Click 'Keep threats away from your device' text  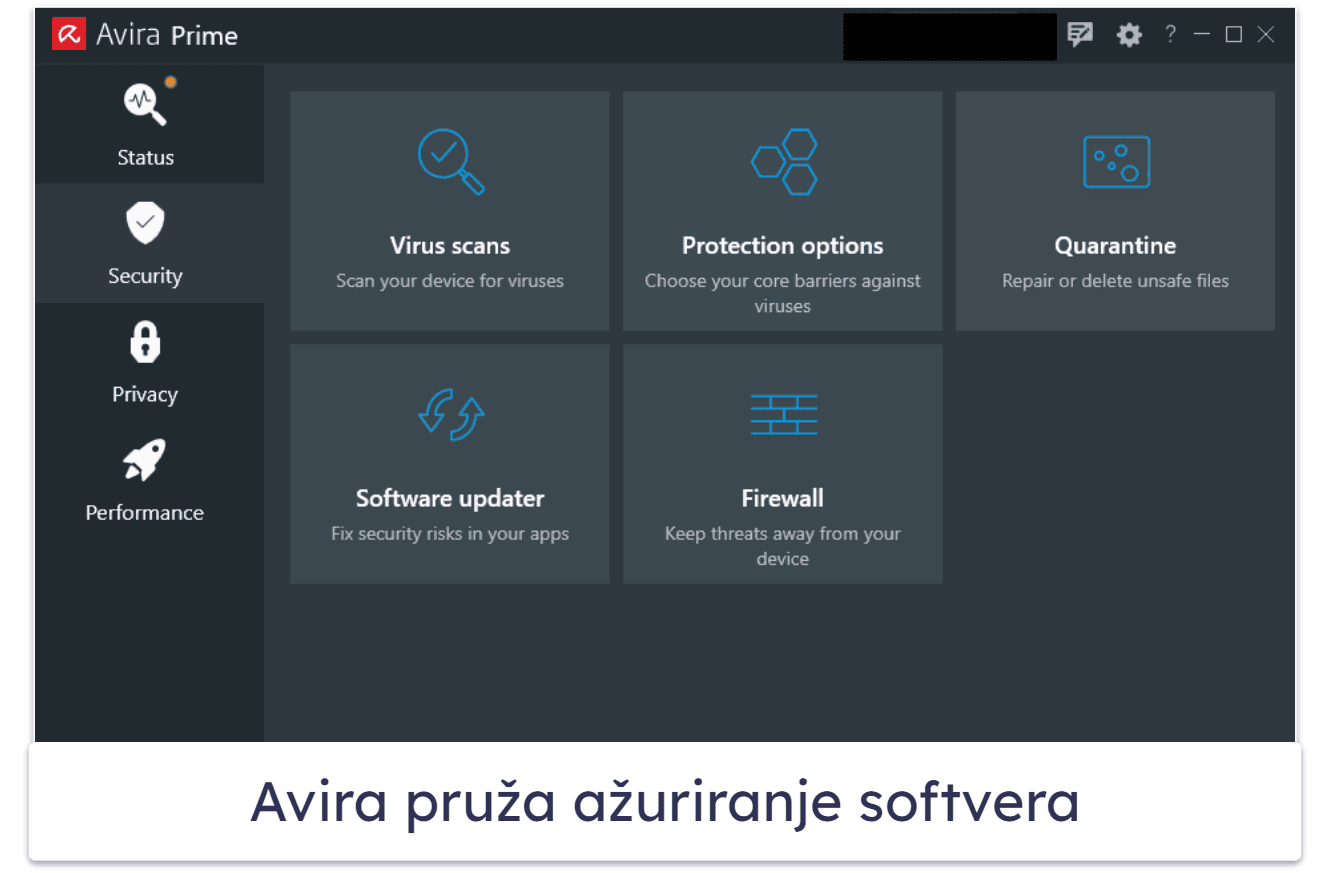click(x=783, y=546)
